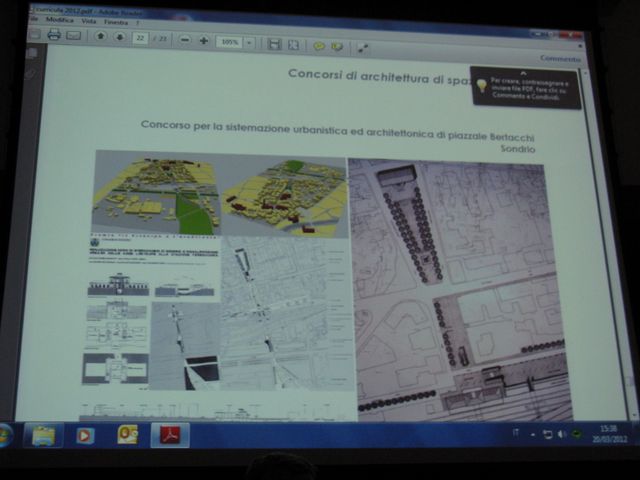Image resolution: width=640 pixels, height=480 pixels.
Task: Click the email envelope toolbar icon
Action: [74, 36]
